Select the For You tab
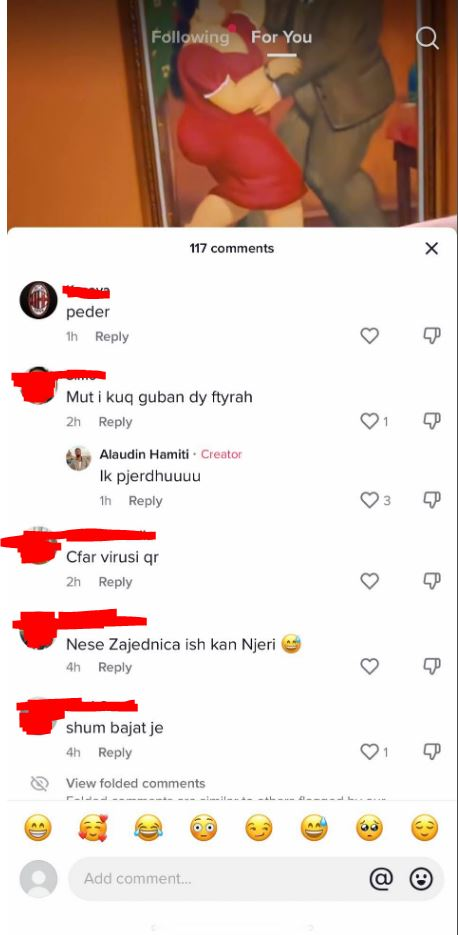This screenshot has height=935, width=458. point(281,37)
